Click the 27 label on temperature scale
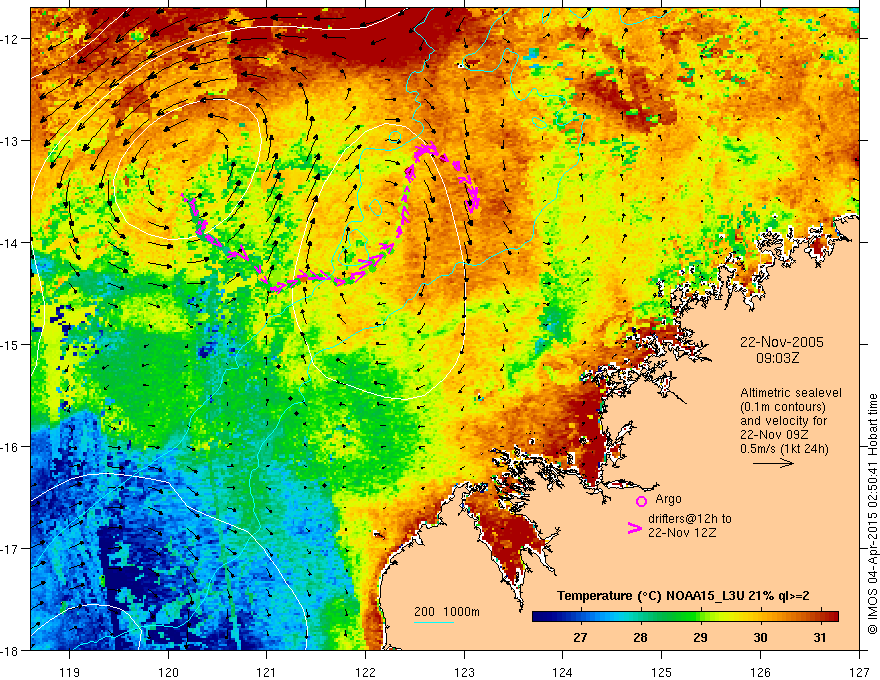The width and height of the screenshot is (880, 680). tap(580, 637)
